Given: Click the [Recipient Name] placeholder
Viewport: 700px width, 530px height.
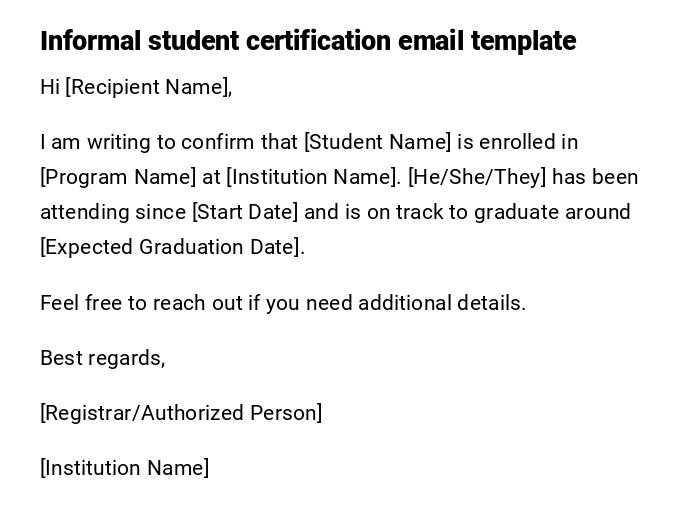Looking at the screenshot, I should pos(148,87).
